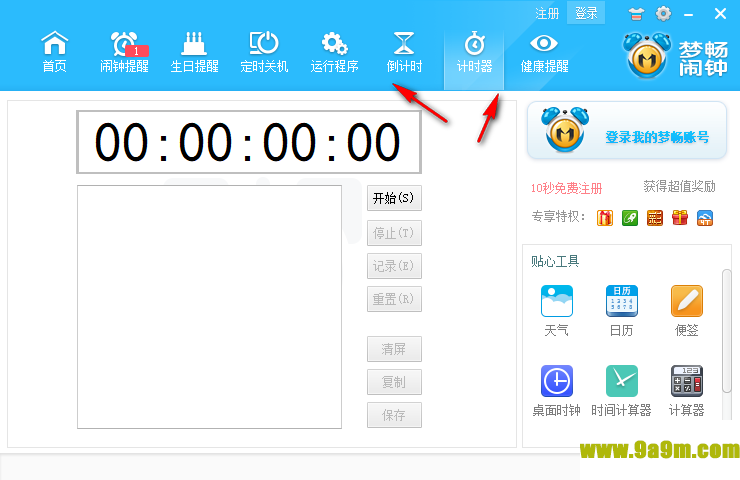Click 登录我的梦畅账号 banner
The height and width of the screenshot is (480, 740).
(x=627, y=130)
